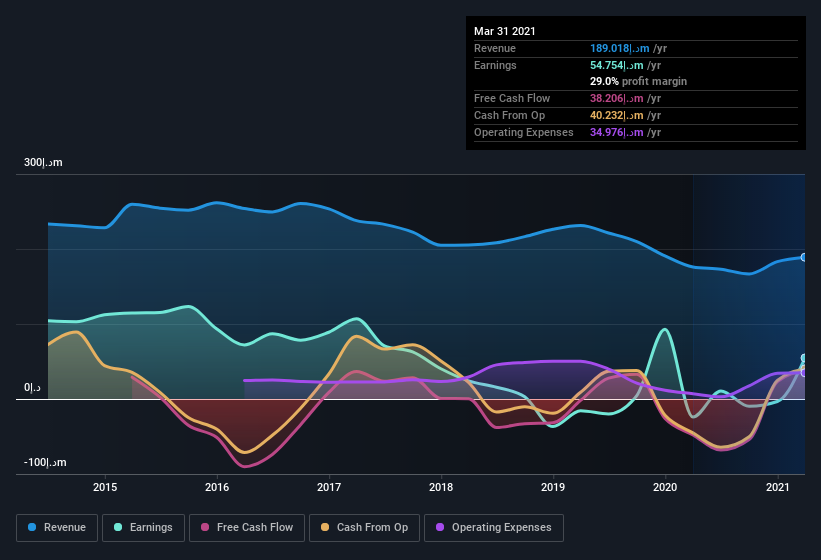Click the 2021 x-axis label
Screen dimensions: 821x560
click(x=778, y=487)
